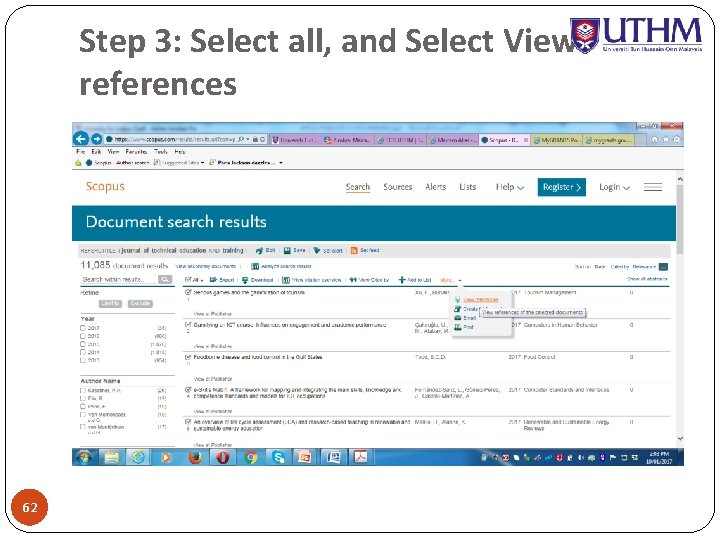Click Analyze search results icon
The height and width of the screenshot is (540, 720).
255,266
